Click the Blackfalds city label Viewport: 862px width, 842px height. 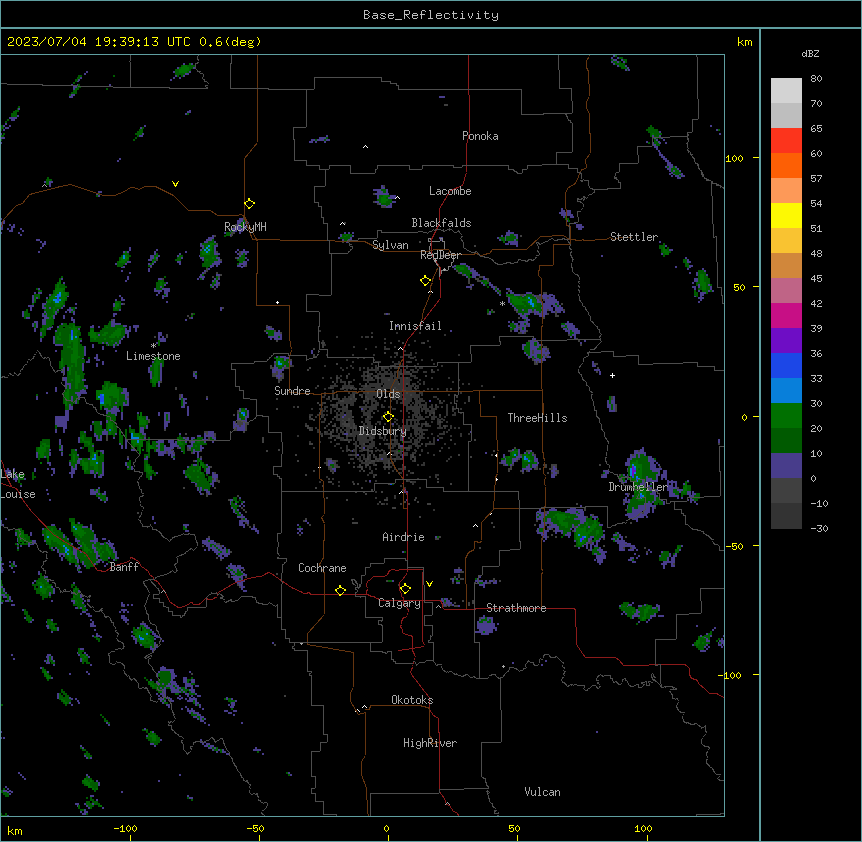[x=441, y=223]
